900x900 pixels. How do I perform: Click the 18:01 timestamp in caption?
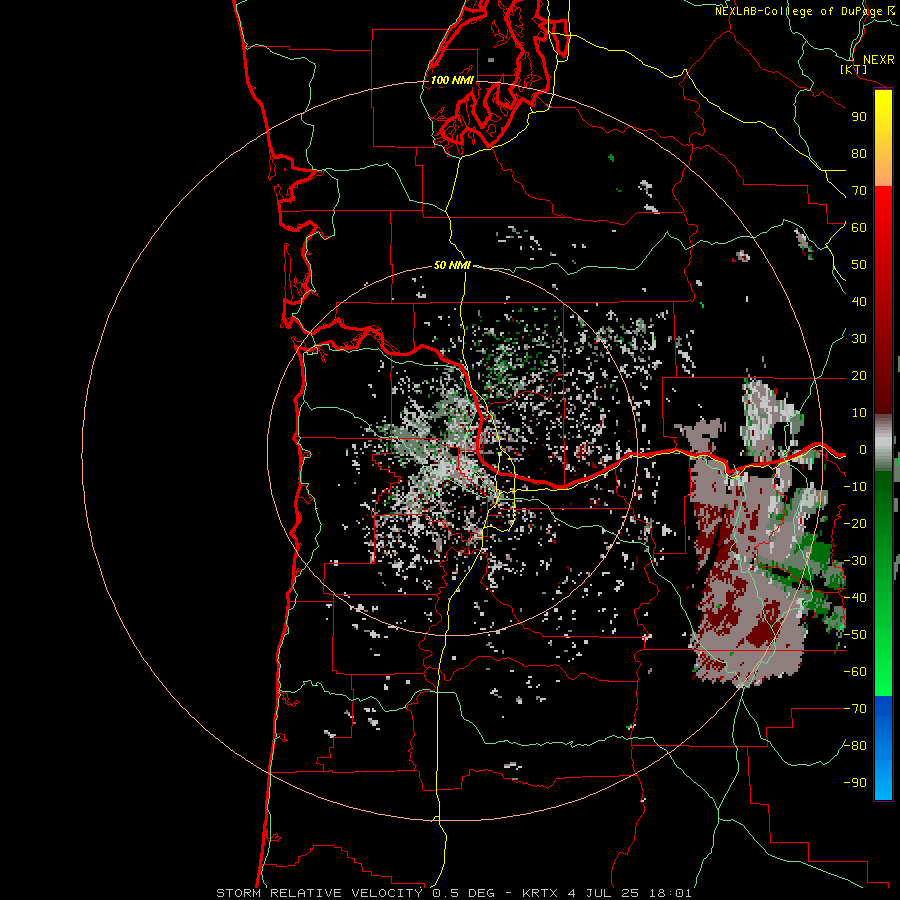pos(670,893)
